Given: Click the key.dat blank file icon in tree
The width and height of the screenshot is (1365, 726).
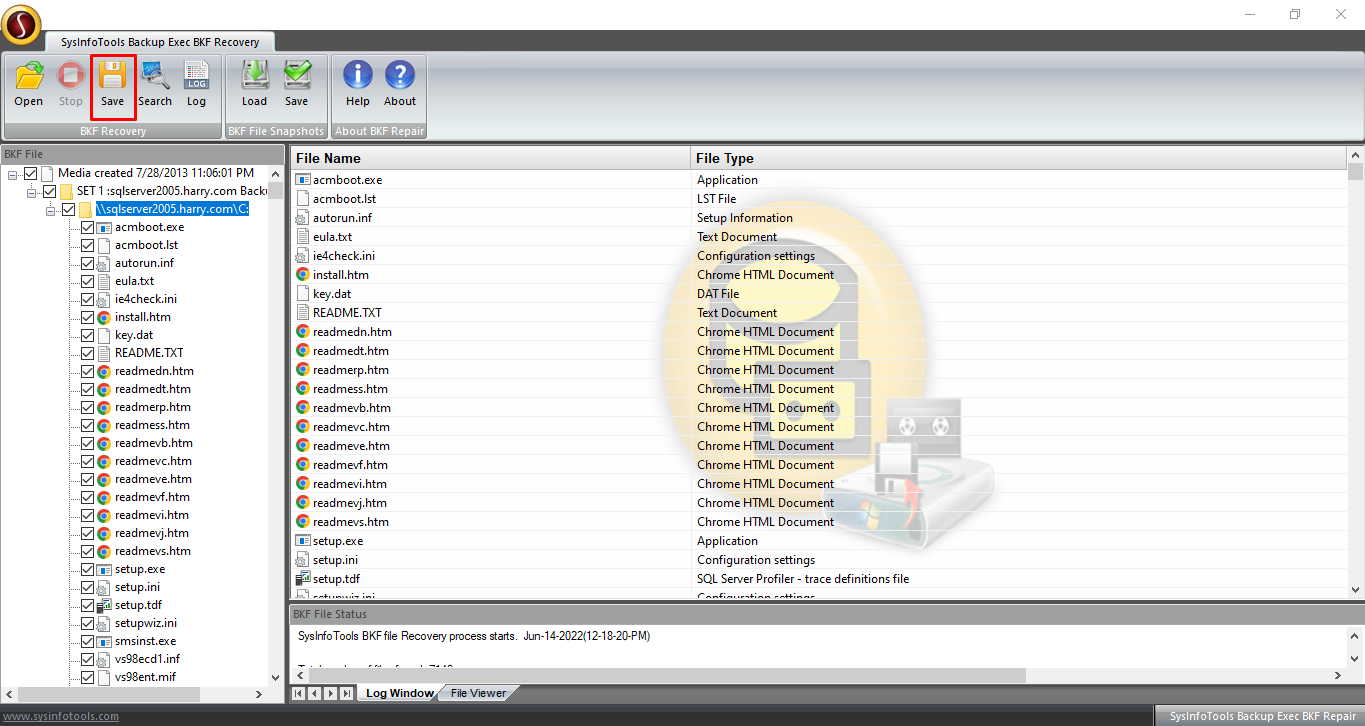Looking at the screenshot, I should click(104, 335).
